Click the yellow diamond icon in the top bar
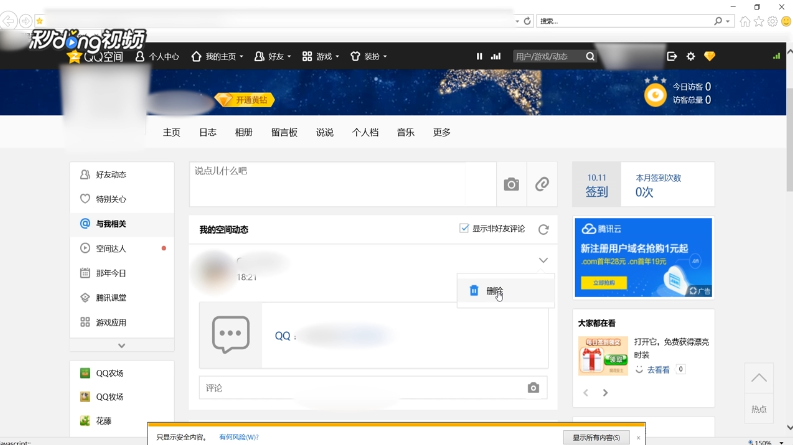Viewport: 793px width, 445px height. pyautogui.click(x=710, y=57)
